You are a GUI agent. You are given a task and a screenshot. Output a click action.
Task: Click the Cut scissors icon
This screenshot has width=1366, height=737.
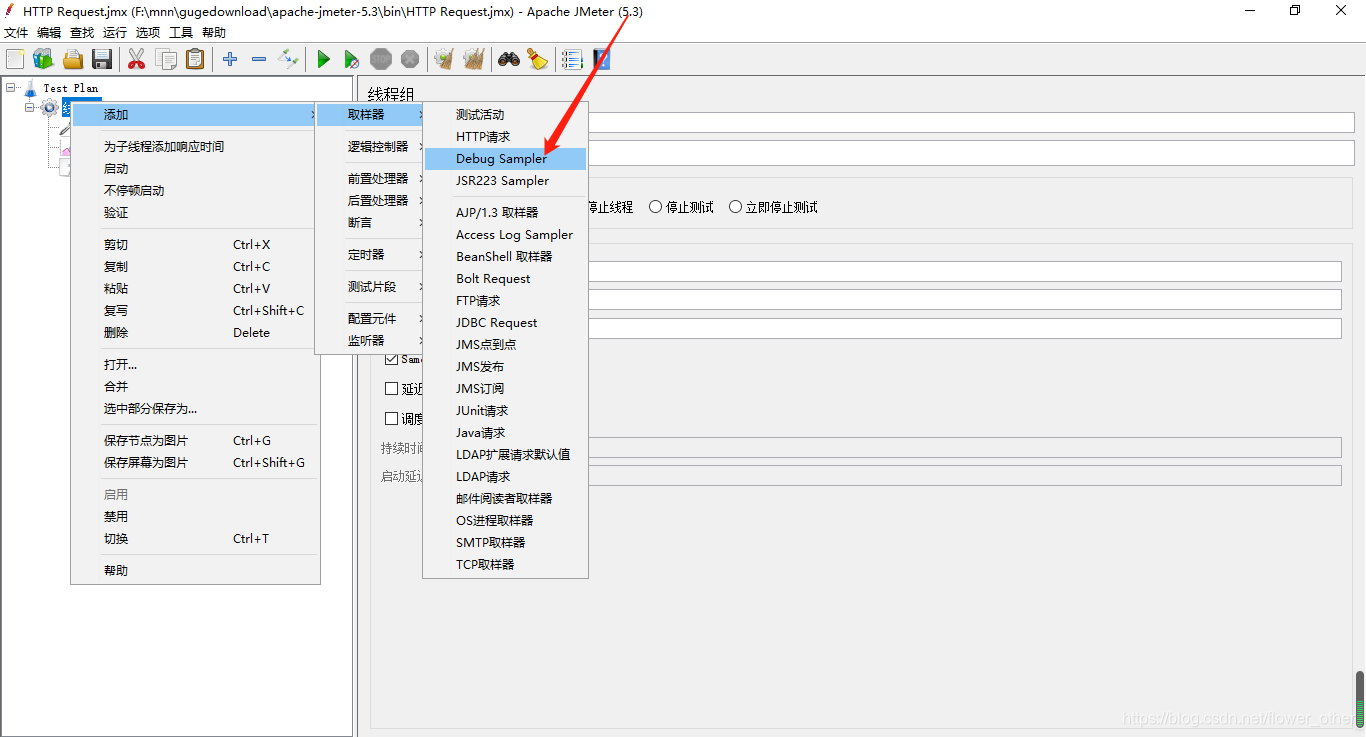(x=137, y=59)
